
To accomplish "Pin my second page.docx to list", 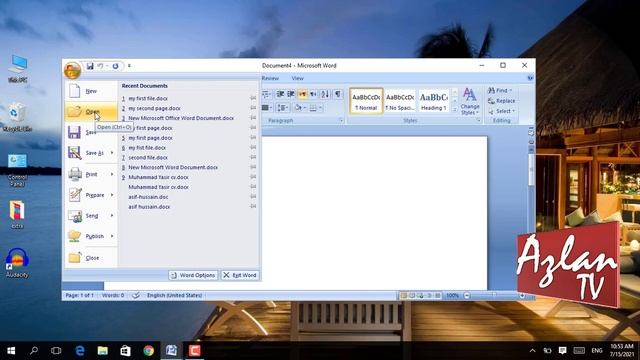I will 253,108.
